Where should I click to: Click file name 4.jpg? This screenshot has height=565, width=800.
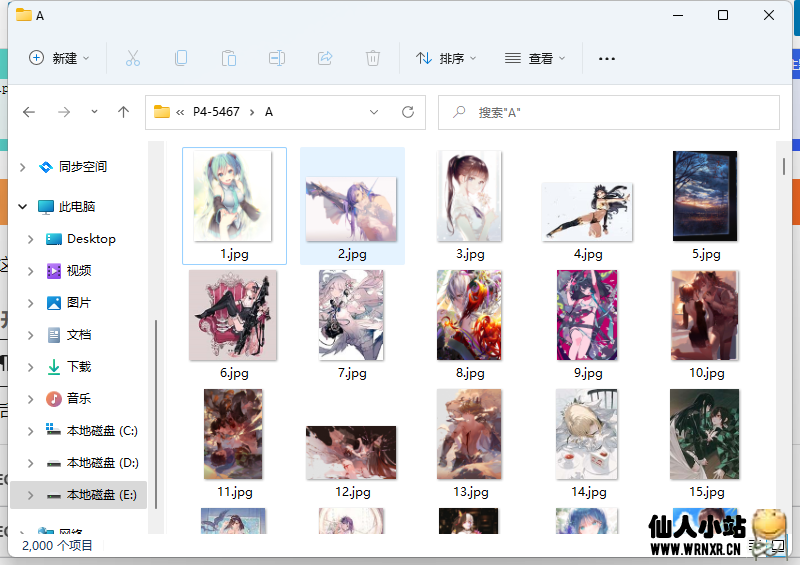588,254
